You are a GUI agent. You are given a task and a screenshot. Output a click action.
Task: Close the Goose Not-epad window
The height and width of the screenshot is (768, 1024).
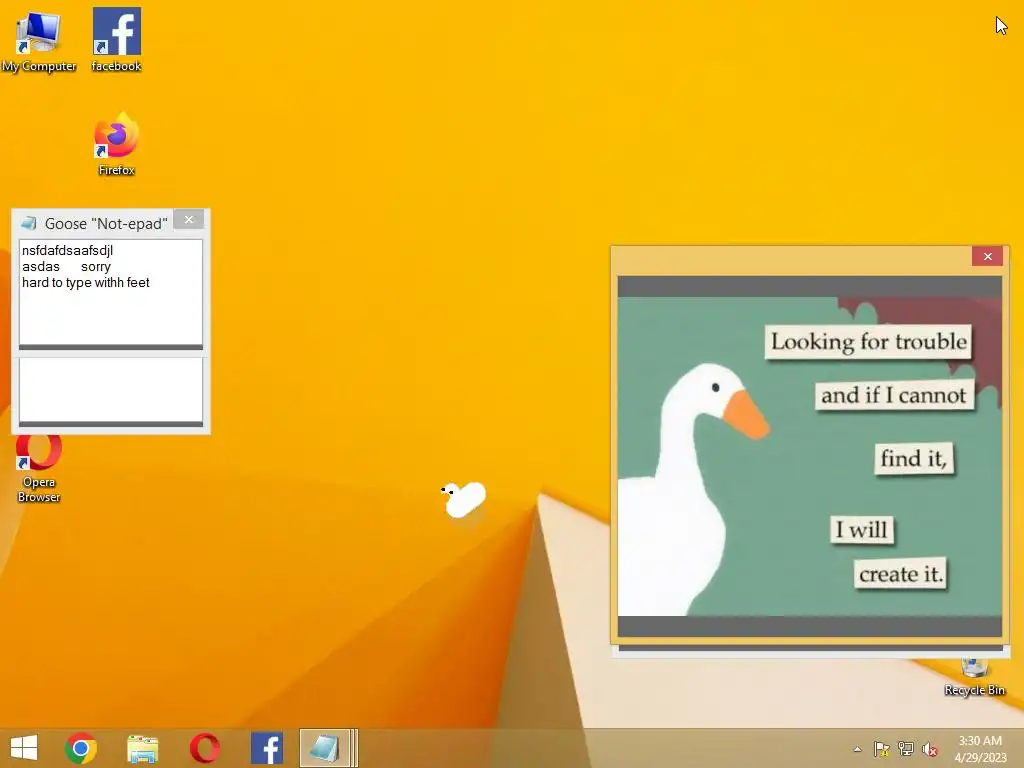189,219
